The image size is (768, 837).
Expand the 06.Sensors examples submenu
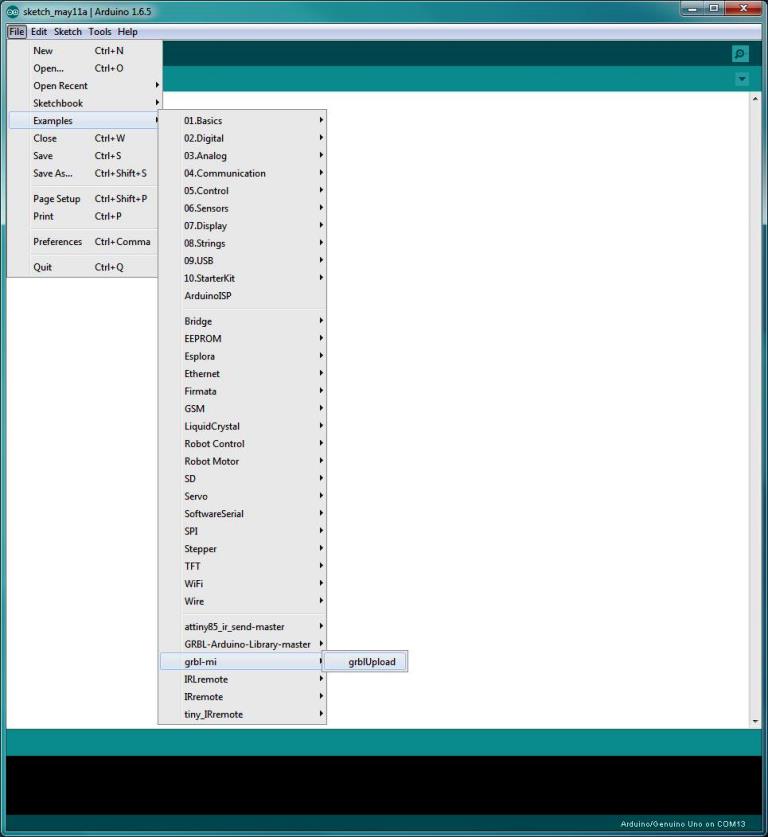(x=242, y=208)
